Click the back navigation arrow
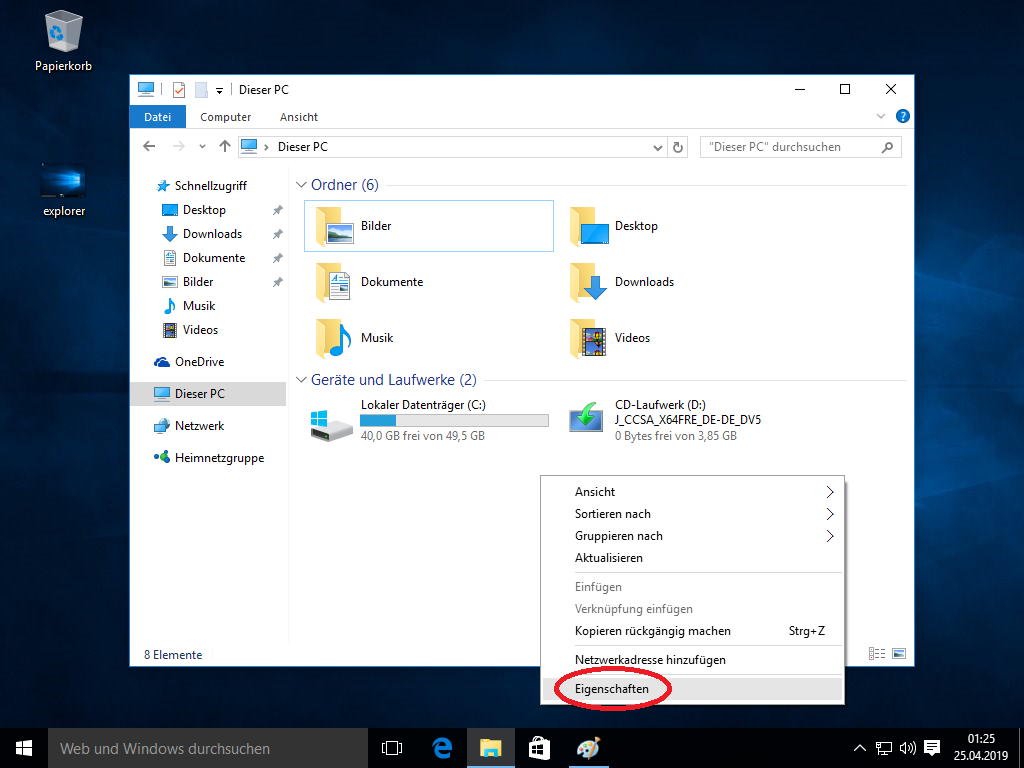Screen dimensions: 1024x768 (149, 146)
